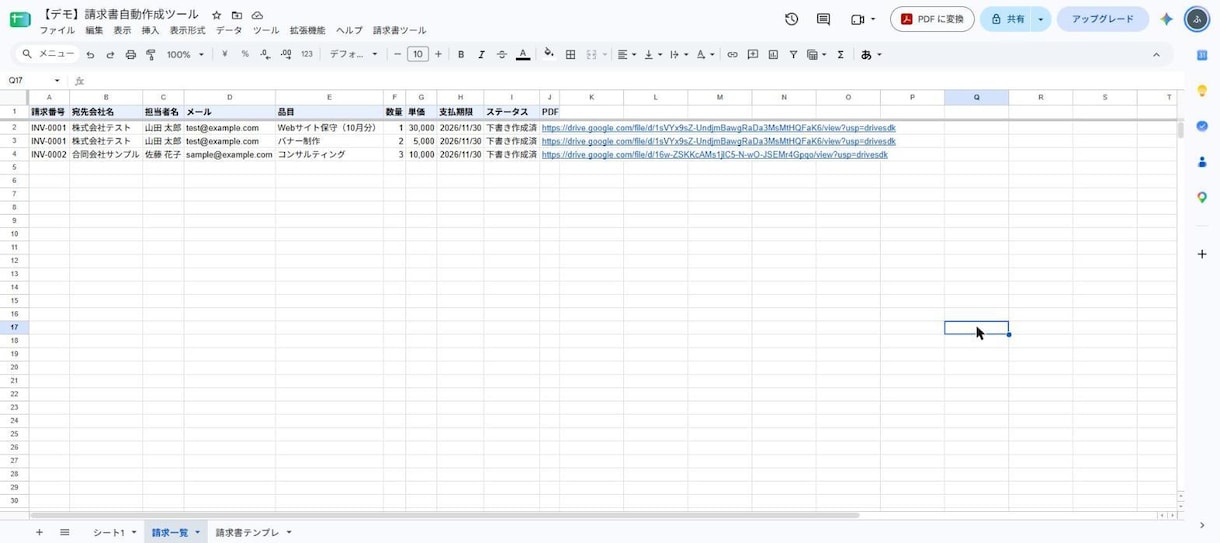
Task: Open version history clock icon
Action: pyautogui.click(x=792, y=19)
